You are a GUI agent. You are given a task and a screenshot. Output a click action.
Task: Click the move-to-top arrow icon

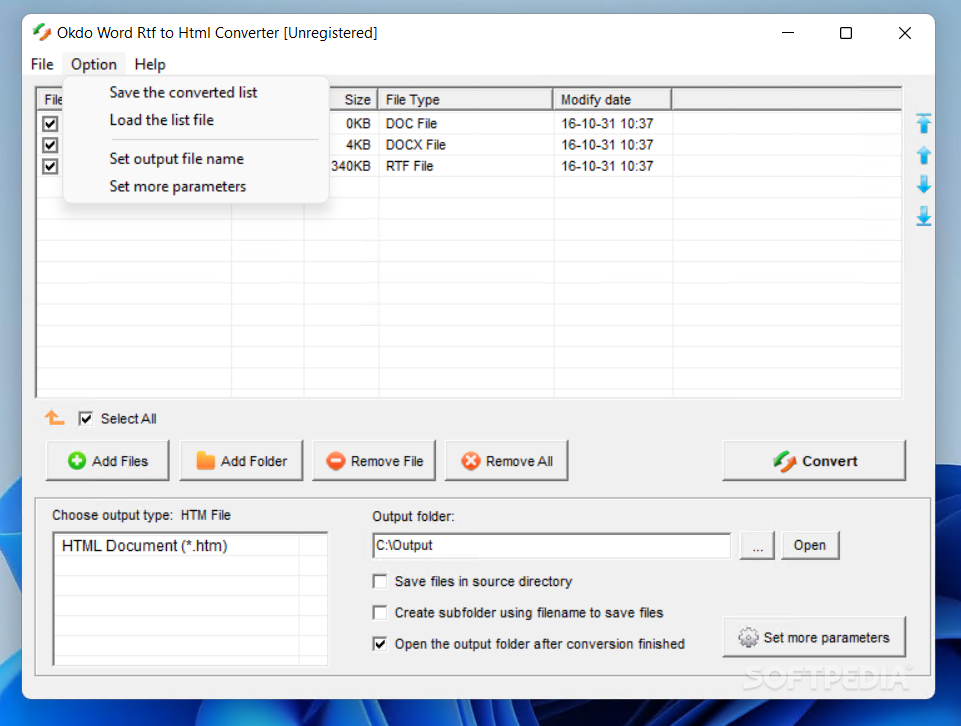924,123
